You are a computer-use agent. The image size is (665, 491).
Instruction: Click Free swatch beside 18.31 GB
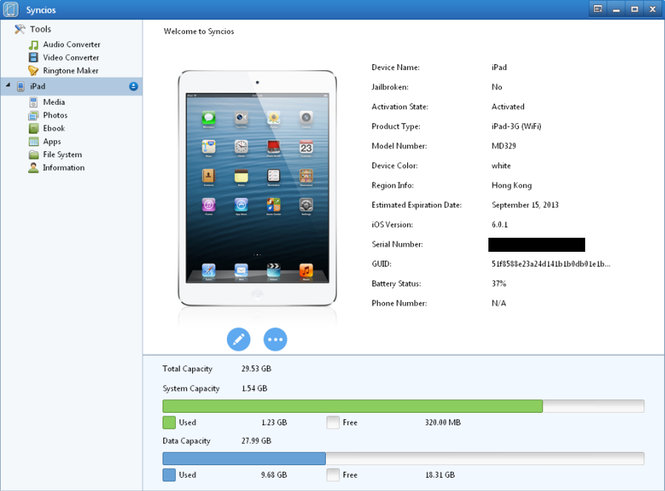point(333,475)
